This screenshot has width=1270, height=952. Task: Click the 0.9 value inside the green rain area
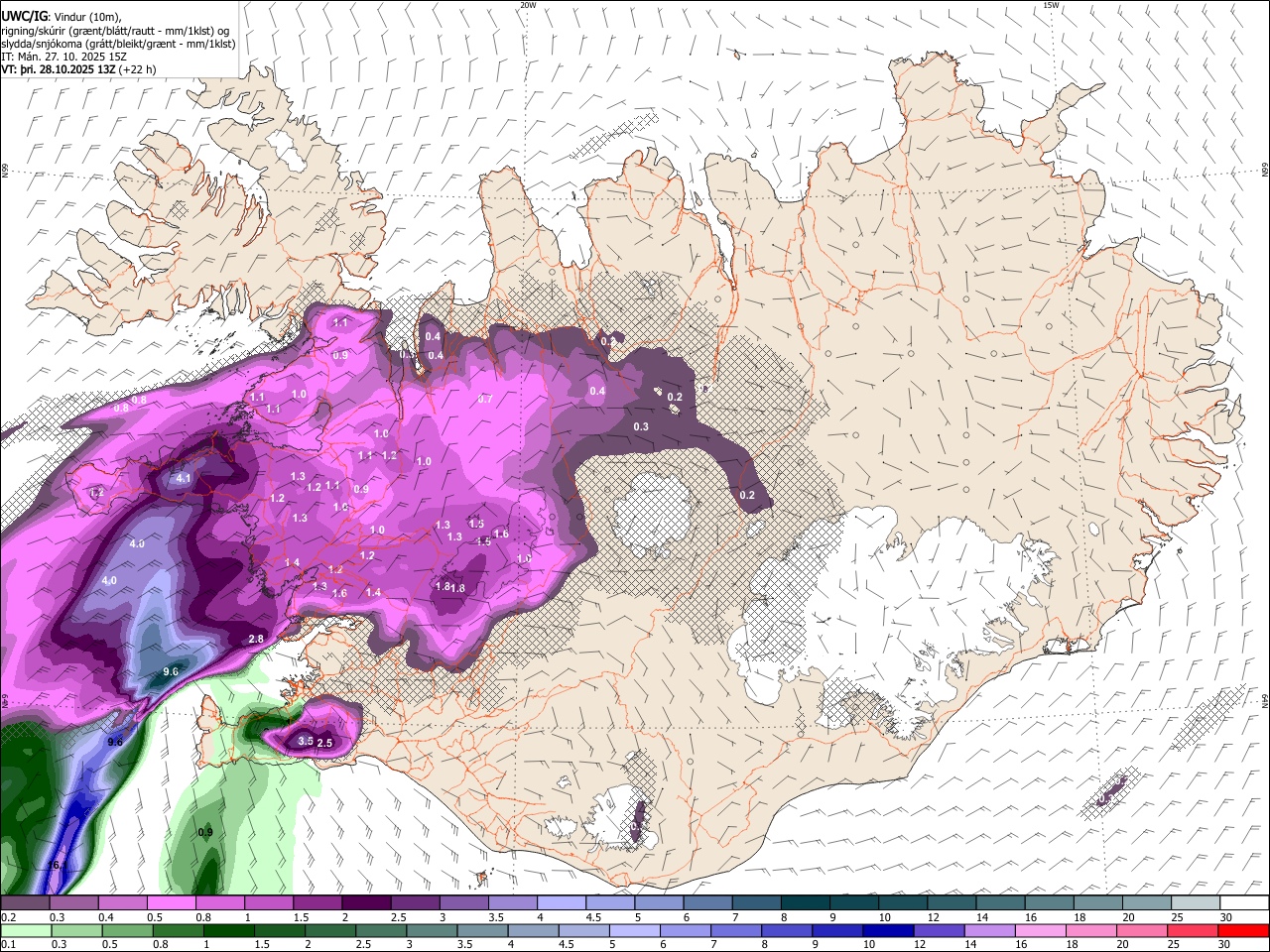click(205, 832)
